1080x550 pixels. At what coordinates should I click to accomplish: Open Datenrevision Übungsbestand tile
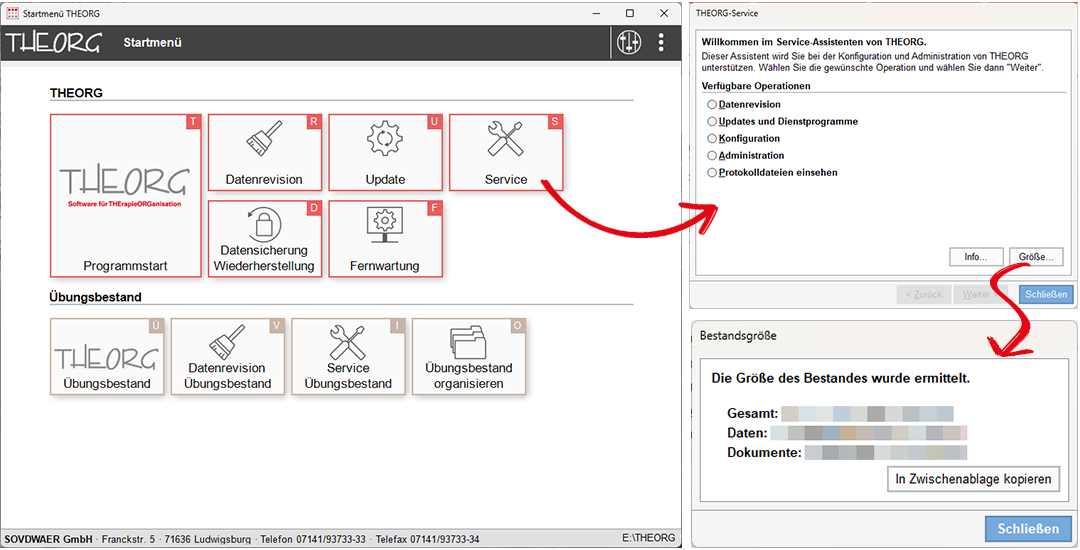point(227,356)
